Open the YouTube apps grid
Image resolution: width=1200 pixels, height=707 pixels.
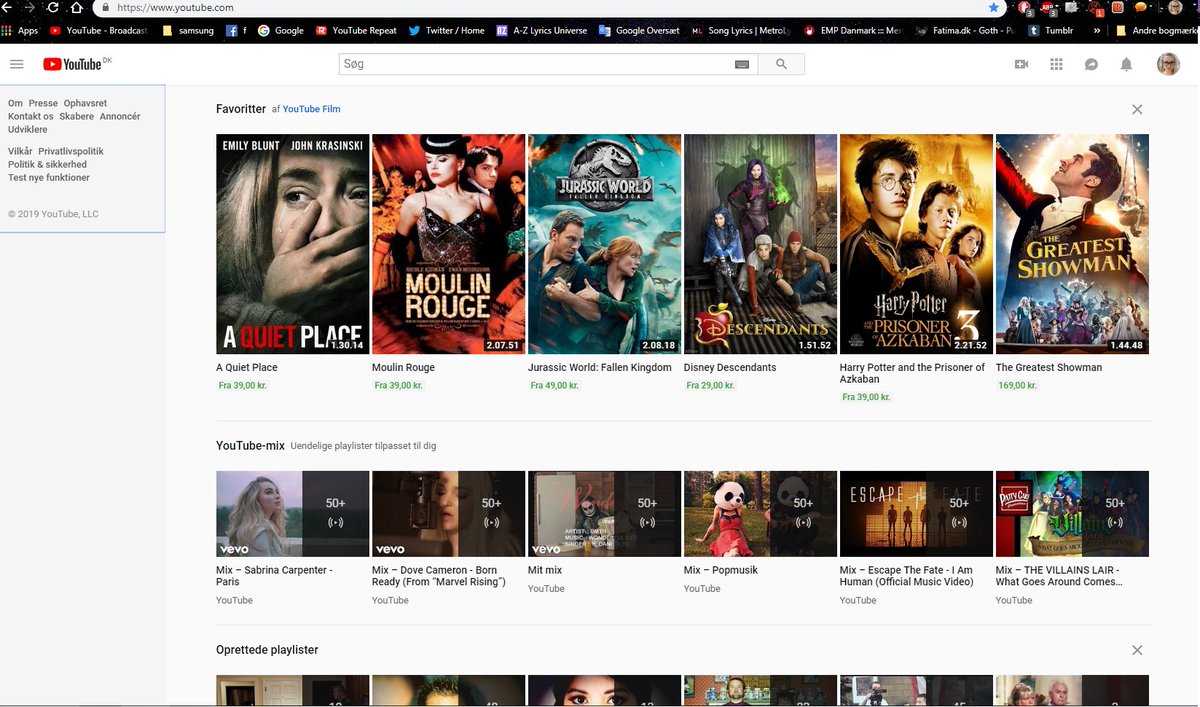coord(1056,64)
